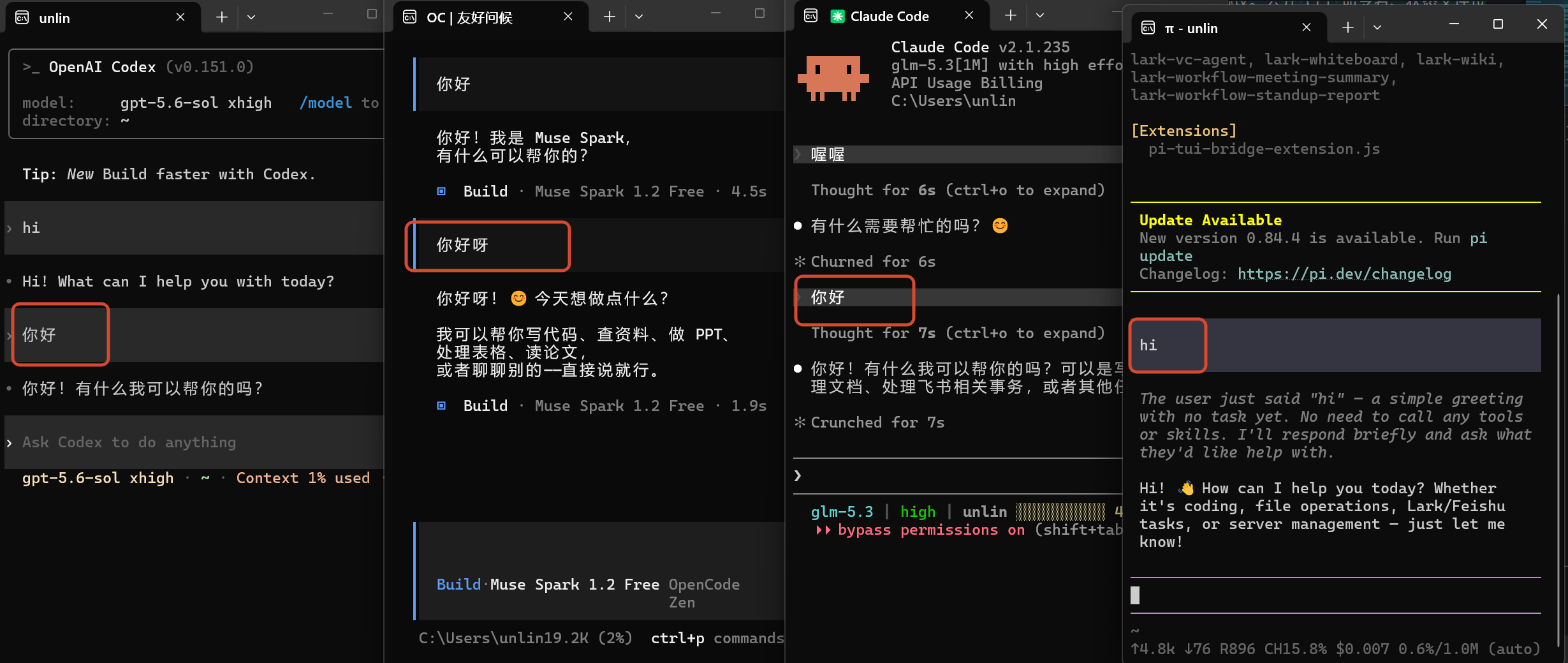Click the "glm-5.3" model name in the Claude Code status line
Image resolution: width=1568 pixels, height=663 pixels.
coord(842,512)
